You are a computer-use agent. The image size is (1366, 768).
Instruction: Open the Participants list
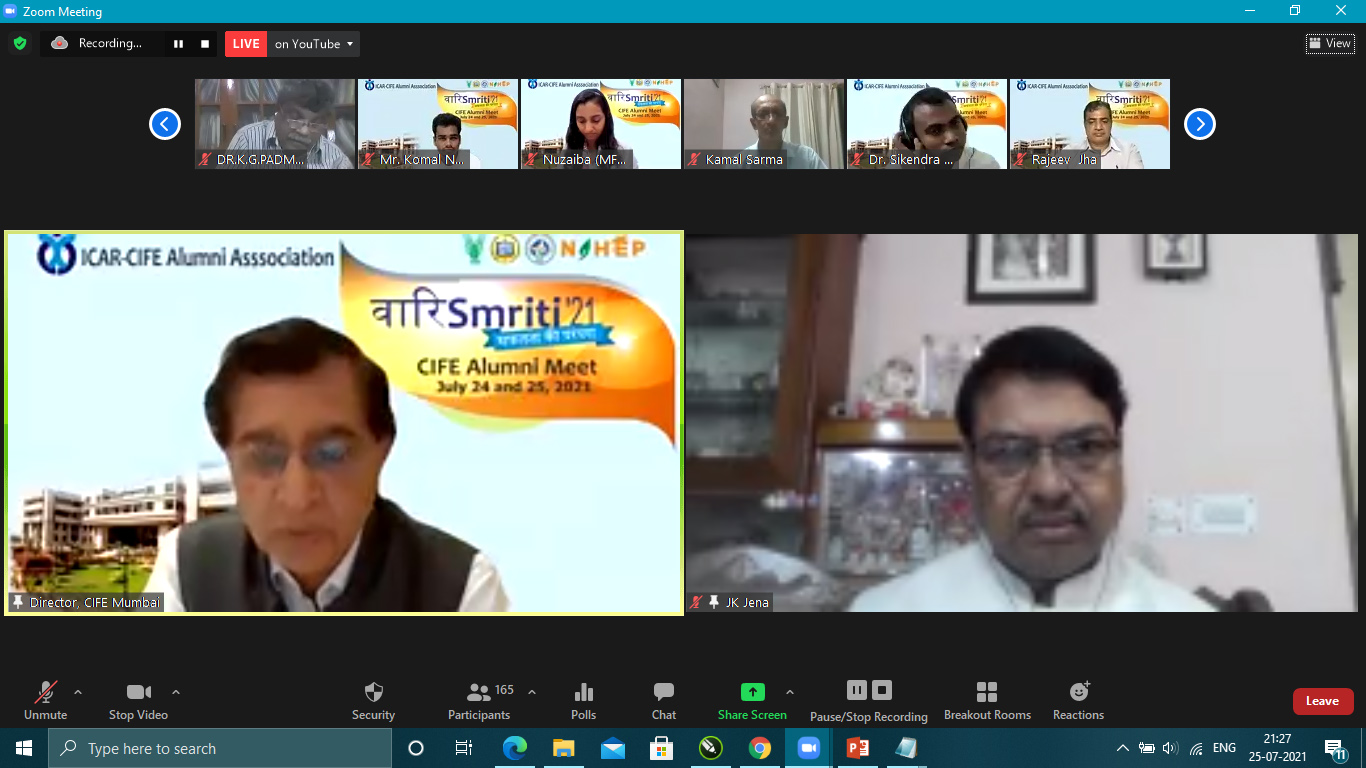click(480, 700)
